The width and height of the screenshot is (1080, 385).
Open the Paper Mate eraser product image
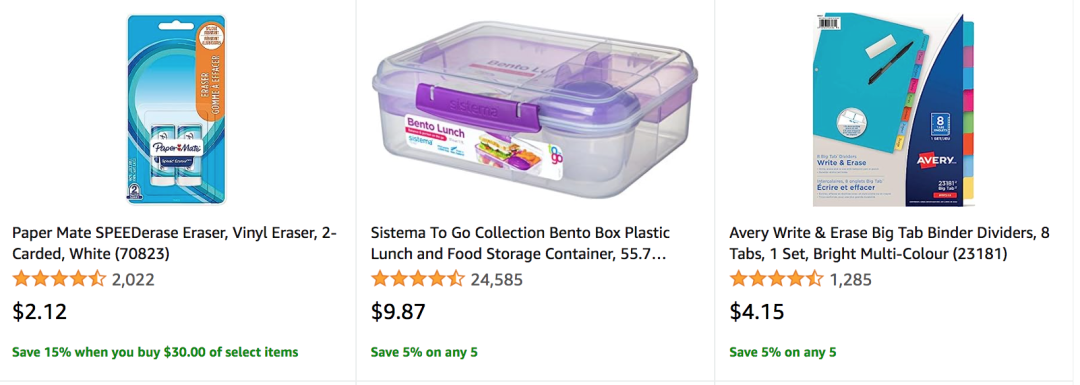176,109
